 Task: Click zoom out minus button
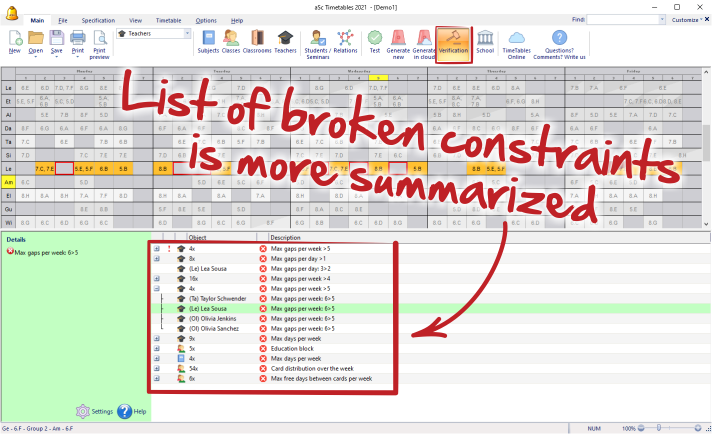[x=641, y=428]
